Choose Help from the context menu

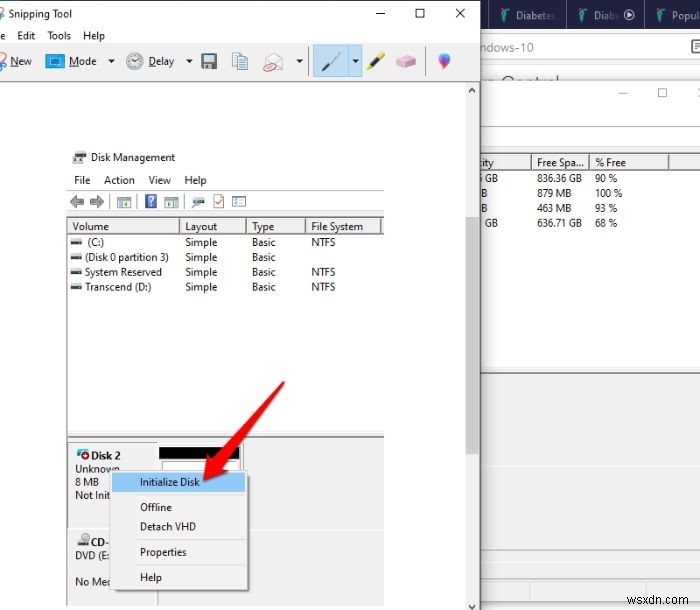(179, 577)
